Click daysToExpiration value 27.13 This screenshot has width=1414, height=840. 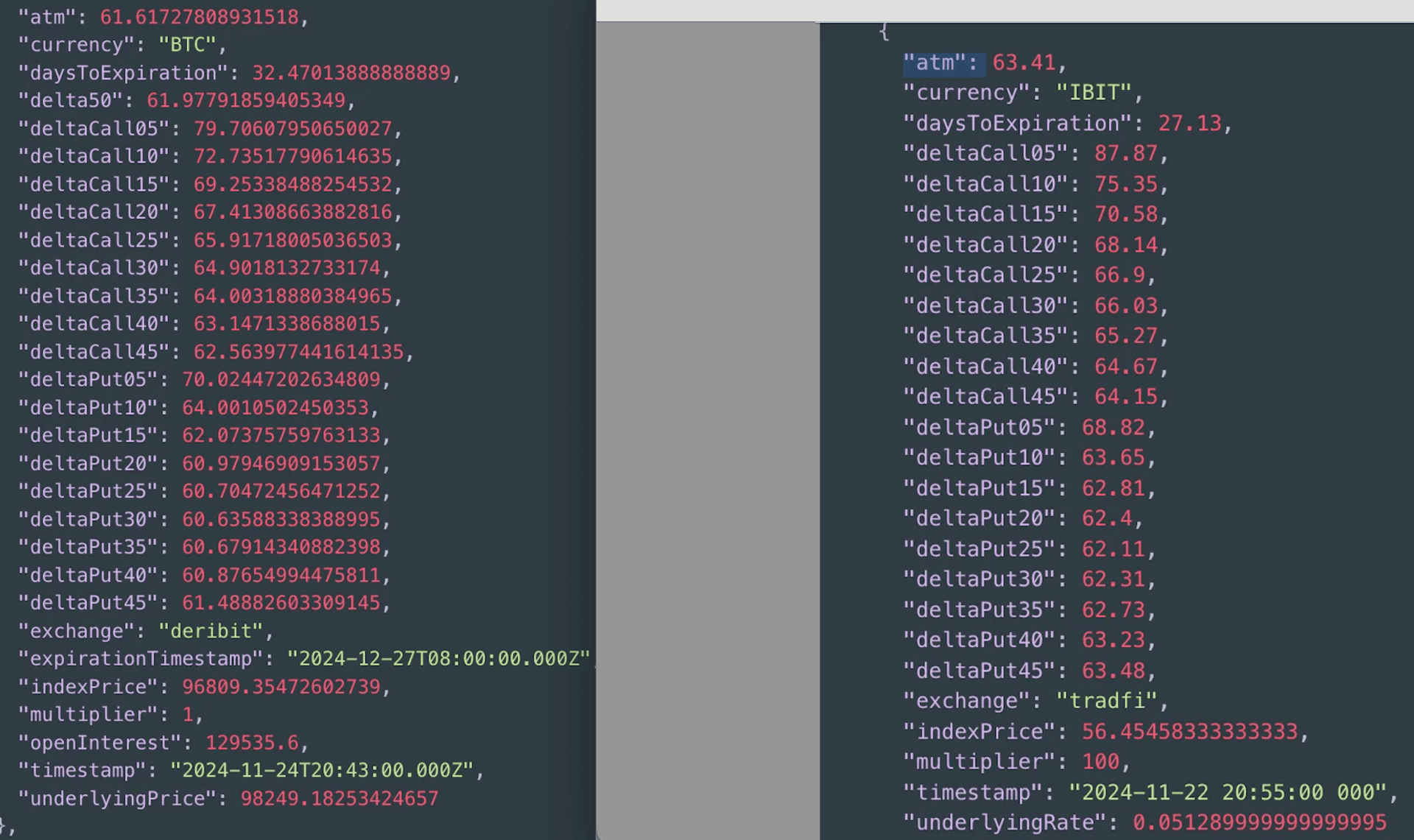pyautogui.click(x=1190, y=123)
